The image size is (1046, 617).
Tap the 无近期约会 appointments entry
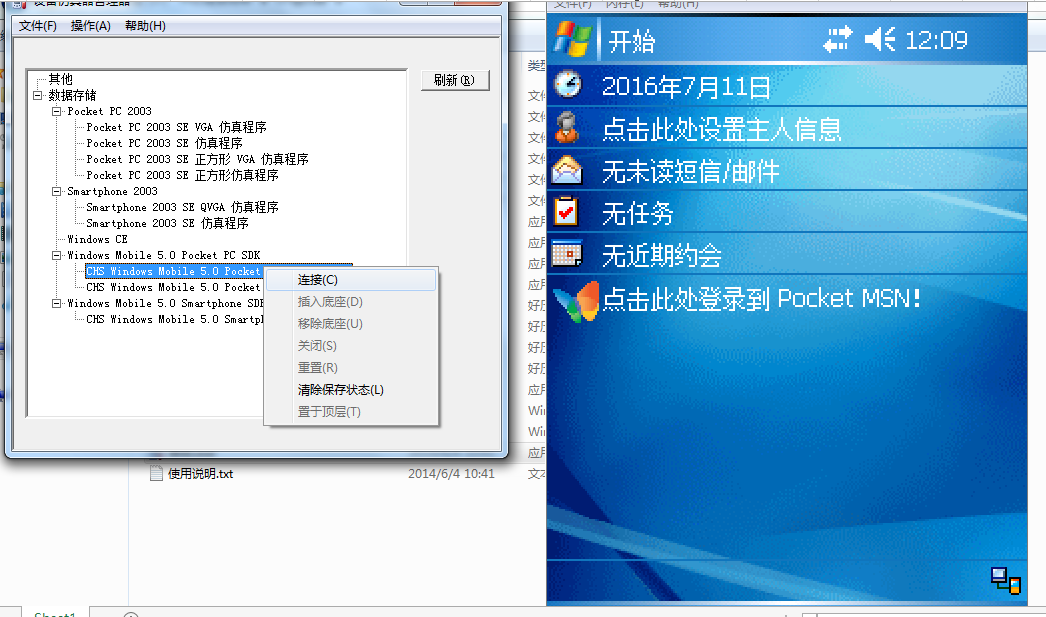(x=662, y=255)
